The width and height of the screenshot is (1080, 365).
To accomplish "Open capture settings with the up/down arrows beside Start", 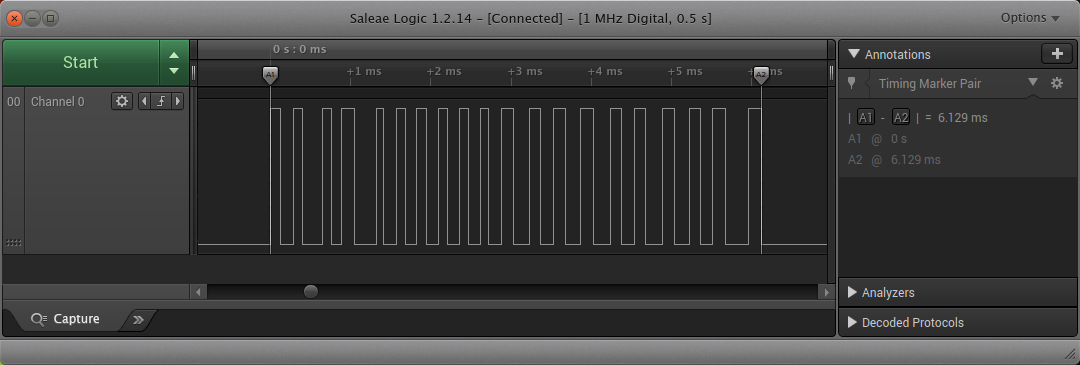I will [x=174, y=63].
